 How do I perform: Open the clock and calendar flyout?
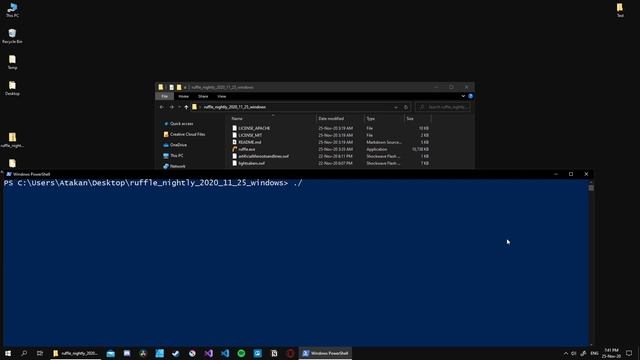[x=611, y=353]
